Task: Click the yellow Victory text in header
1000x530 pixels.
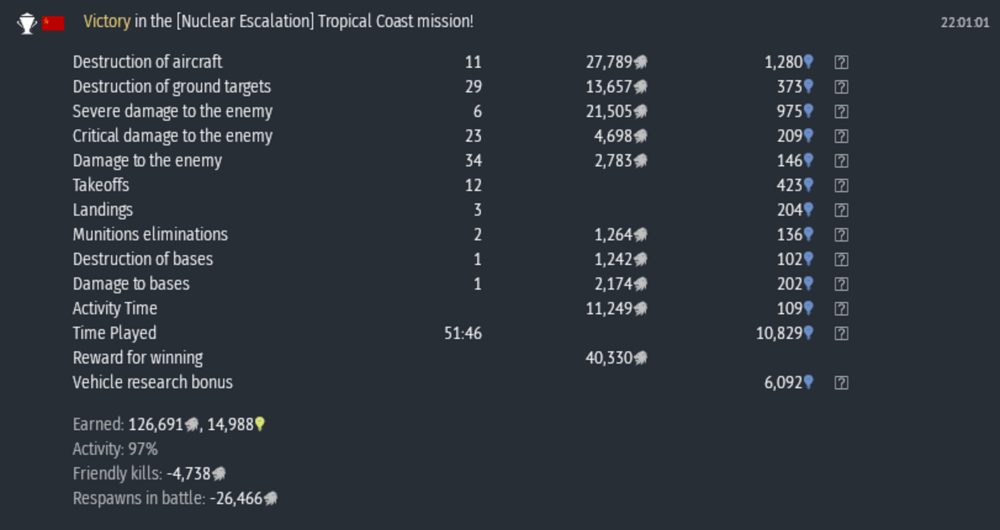Action: [107, 22]
